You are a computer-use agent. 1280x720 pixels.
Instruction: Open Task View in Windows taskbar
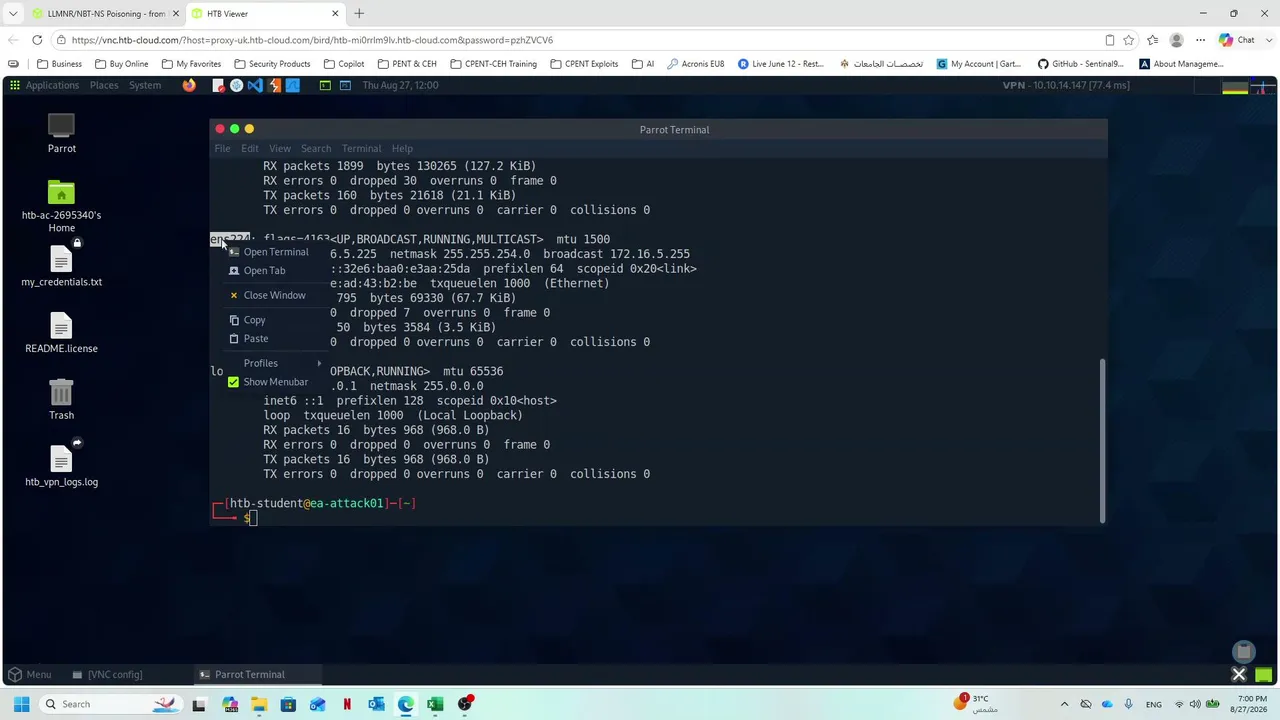[x=199, y=704]
